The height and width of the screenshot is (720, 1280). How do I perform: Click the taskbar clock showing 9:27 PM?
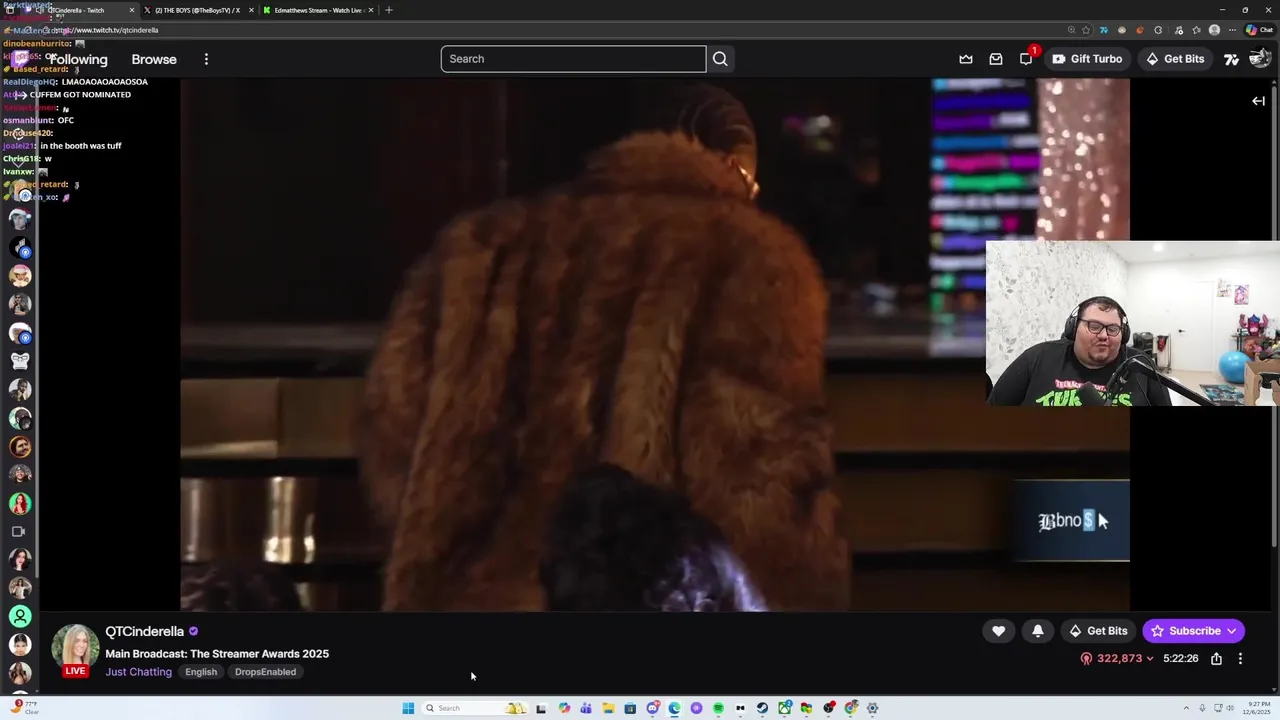(x=1256, y=708)
